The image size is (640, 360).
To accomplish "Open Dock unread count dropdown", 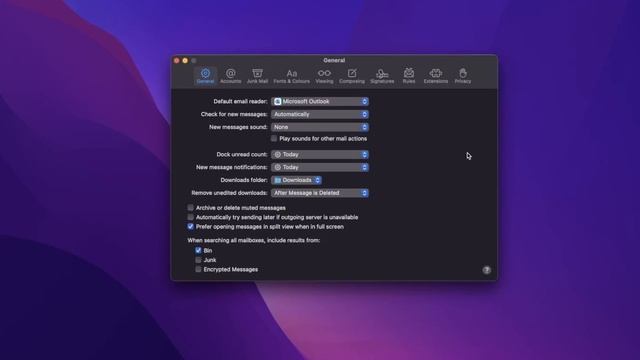I will [x=320, y=154].
